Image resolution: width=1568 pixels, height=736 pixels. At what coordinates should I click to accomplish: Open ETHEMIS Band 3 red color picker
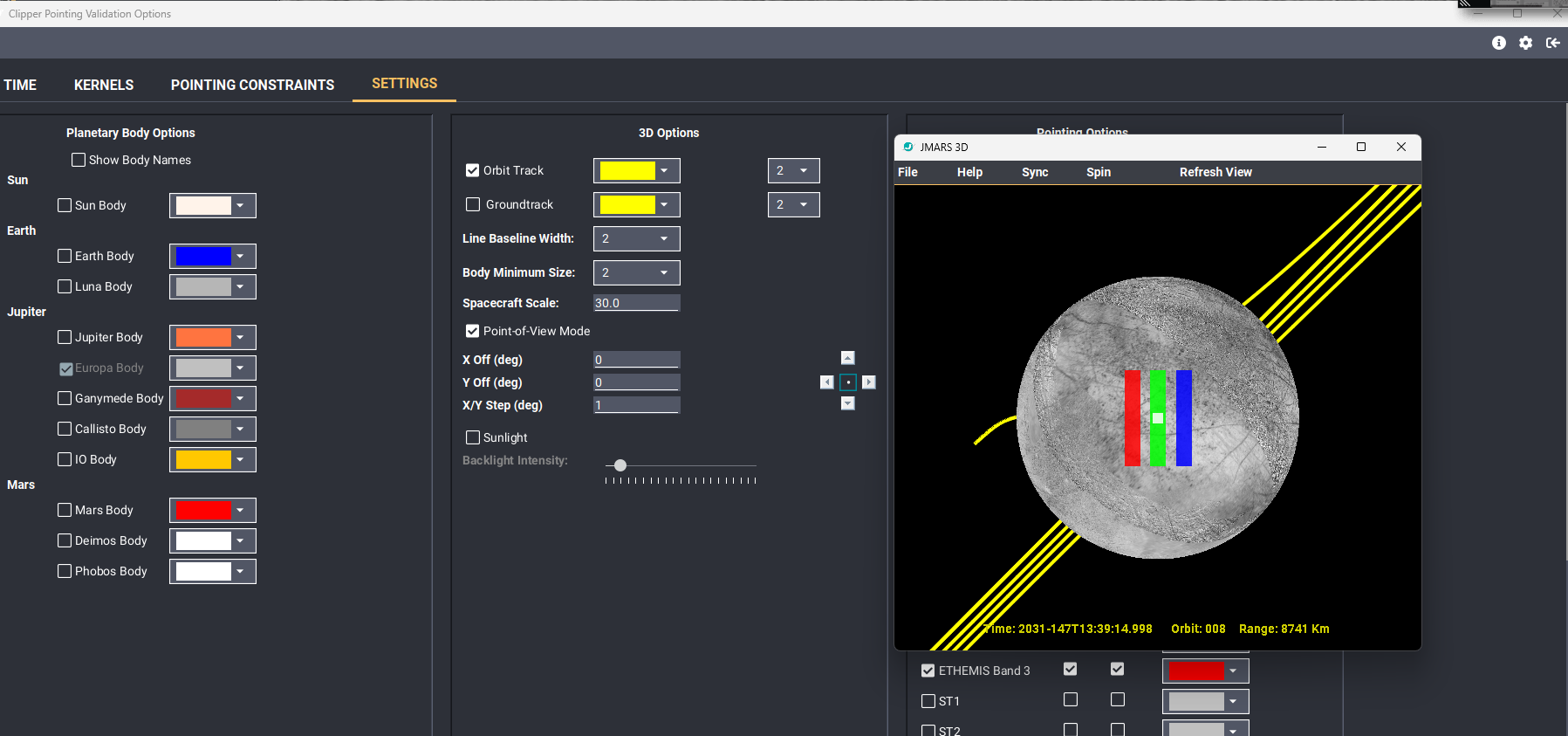1206,671
